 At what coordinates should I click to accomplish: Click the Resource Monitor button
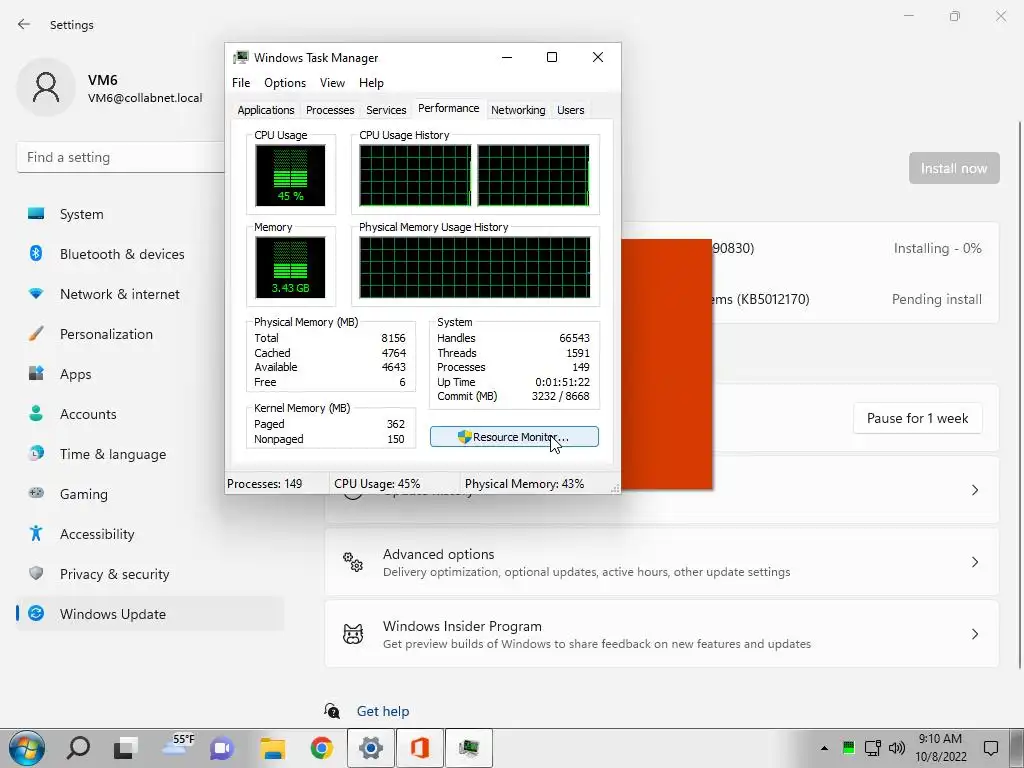tap(514, 437)
